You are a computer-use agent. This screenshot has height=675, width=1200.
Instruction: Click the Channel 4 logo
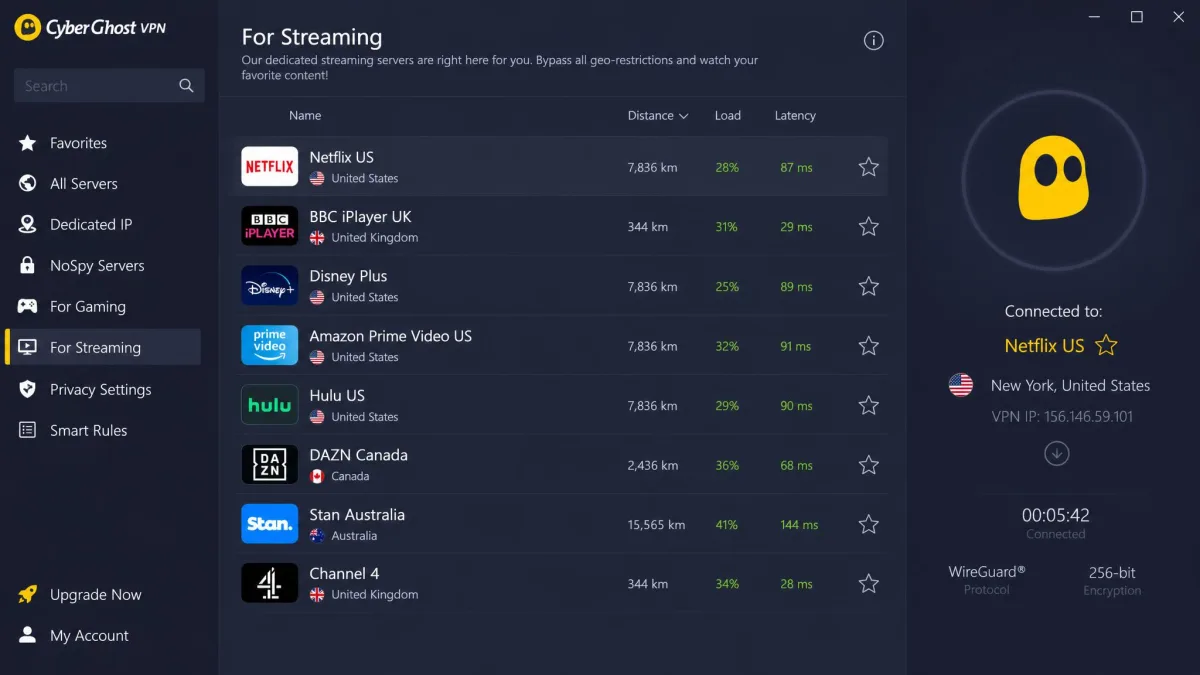pos(270,583)
